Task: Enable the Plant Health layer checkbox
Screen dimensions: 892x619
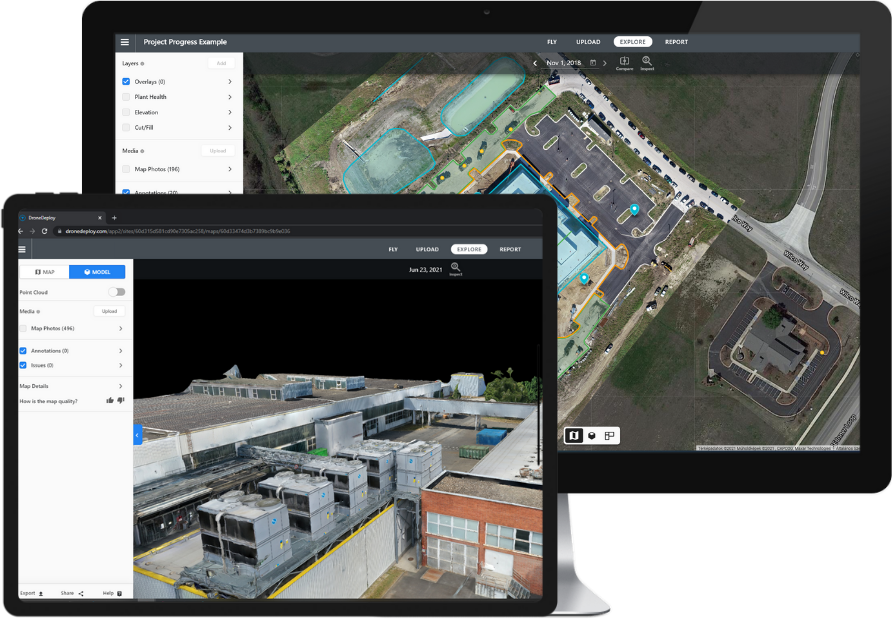Action: point(126,97)
